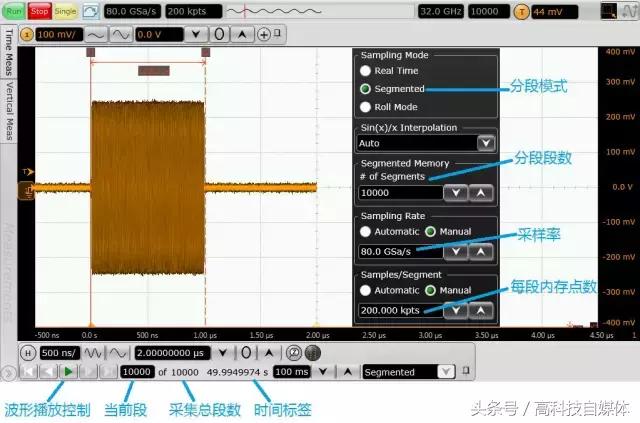
Task: Decrease number of segments with down arrow
Action: click(454, 192)
